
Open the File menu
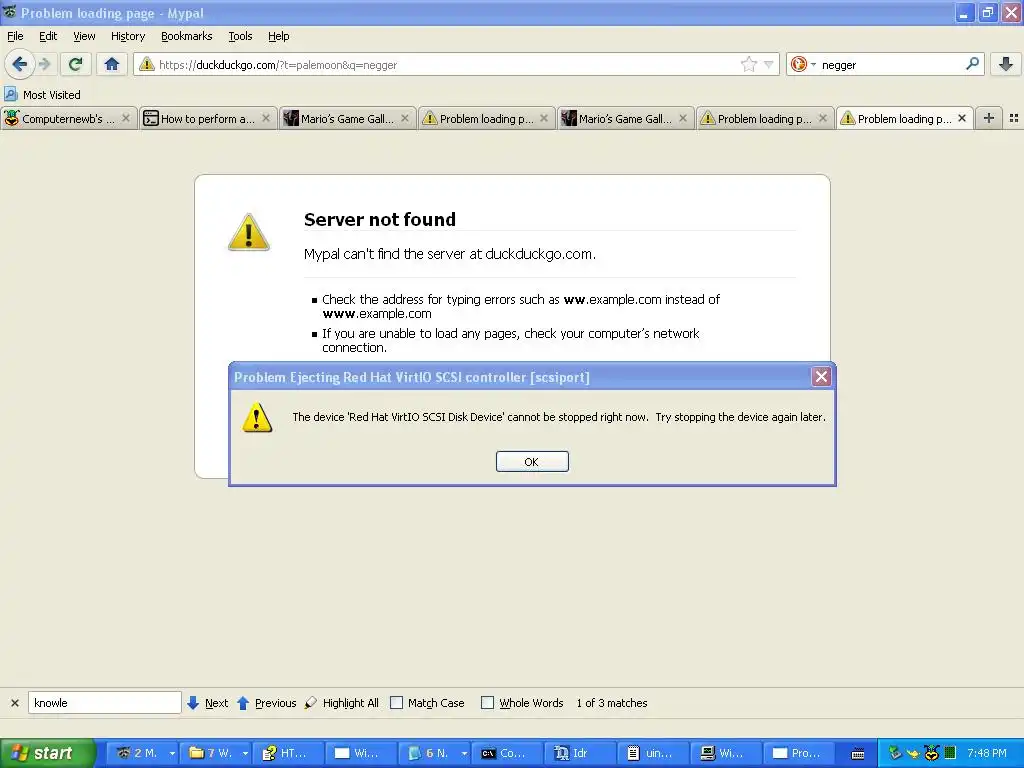tap(15, 36)
